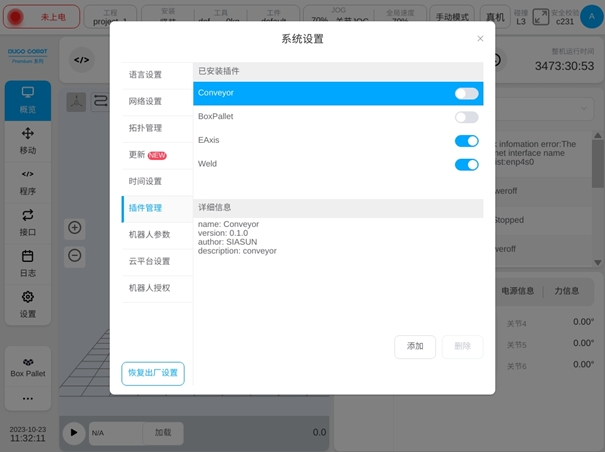The width and height of the screenshot is (605, 452).
Task: Click the 设置 gear icon in sidebar
Action: (x=27, y=303)
